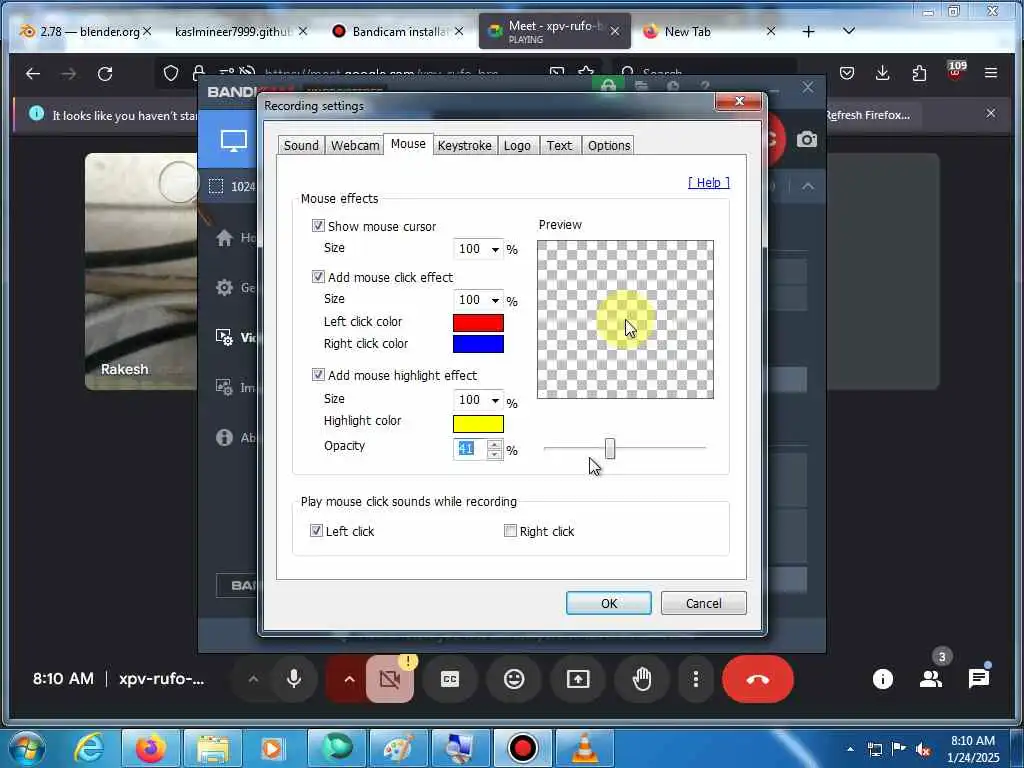Open Bandicam General settings gear icon
Image resolution: width=1024 pixels, height=768 pixels.
[224, 287]
